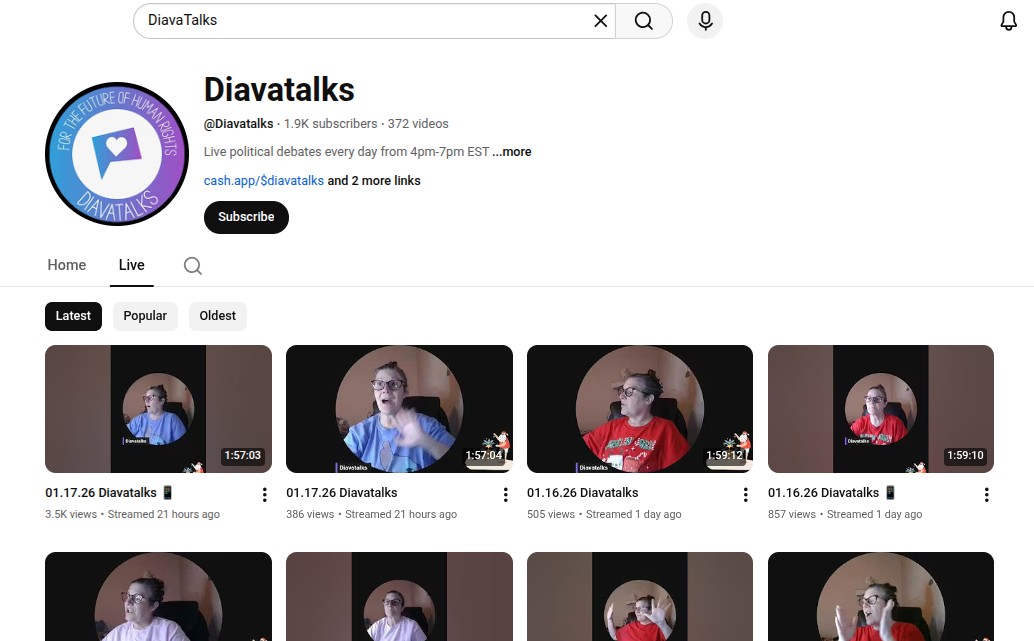Open options menu for 01.17.26 Diavatalks 3.5K views video
The image size is (1034, 641).
(x=264, y=495)
